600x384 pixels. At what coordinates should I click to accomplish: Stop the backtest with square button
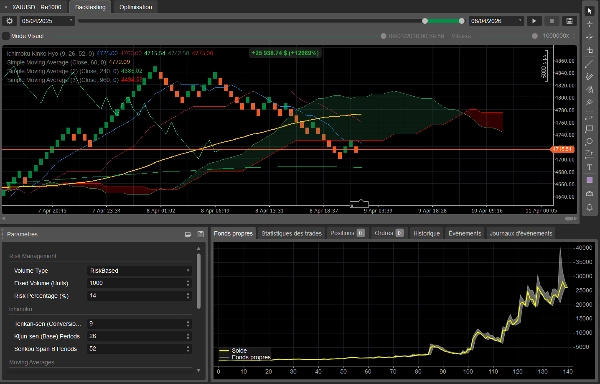point(551,21)
